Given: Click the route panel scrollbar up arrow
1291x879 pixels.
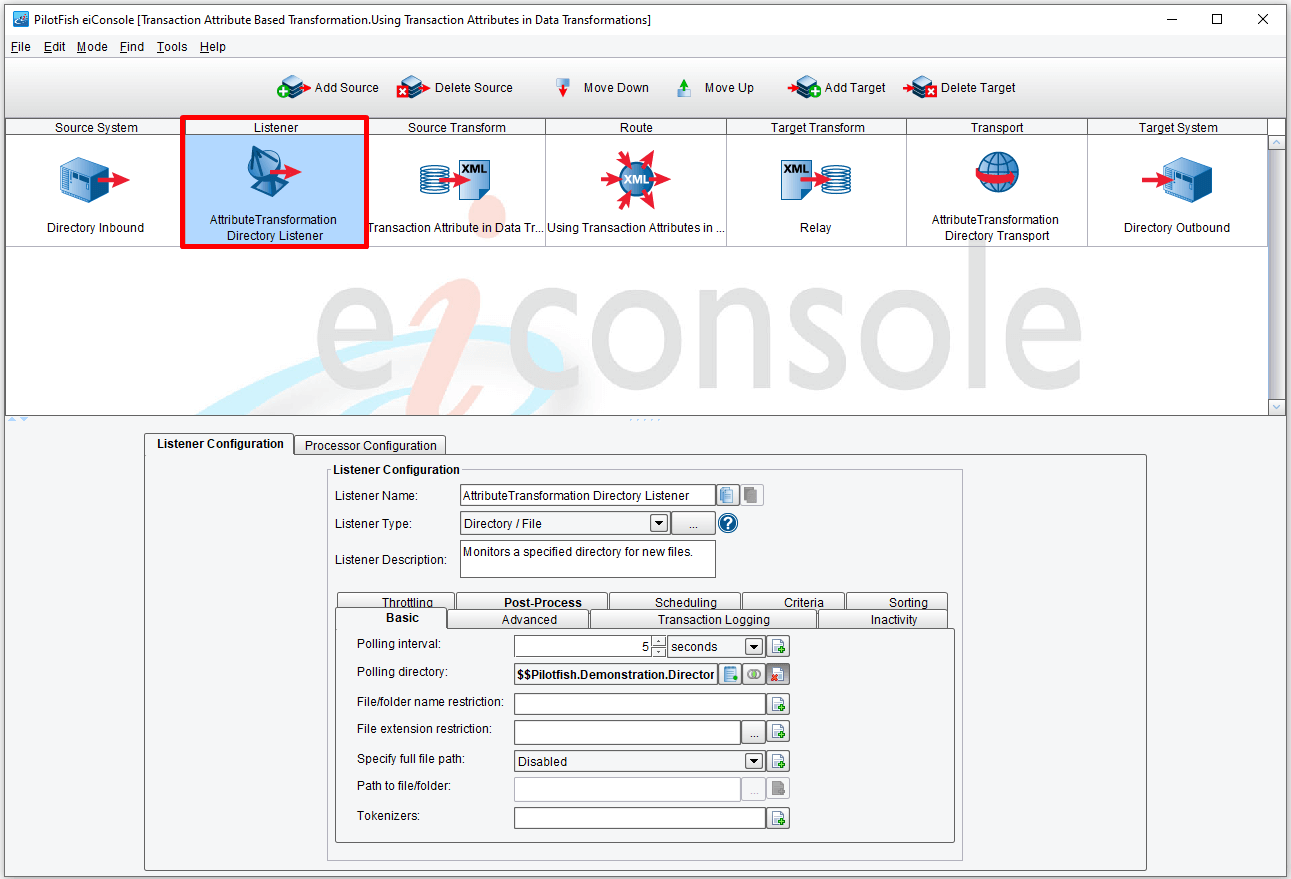Looking at the screenshot, I should (1276, 142).
